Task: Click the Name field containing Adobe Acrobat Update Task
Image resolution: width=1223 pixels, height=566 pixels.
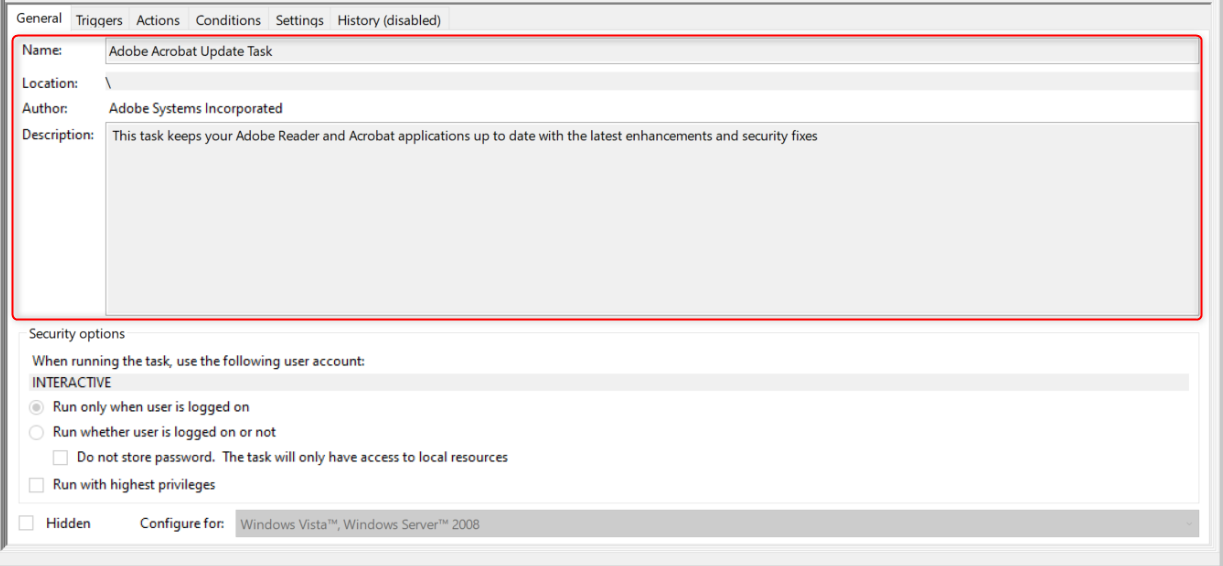Action: [652, 52]
